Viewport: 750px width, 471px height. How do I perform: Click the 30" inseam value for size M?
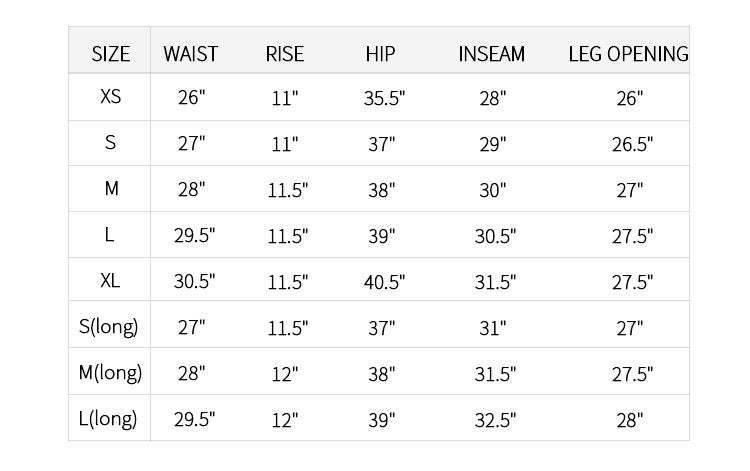tap(492, 190)
